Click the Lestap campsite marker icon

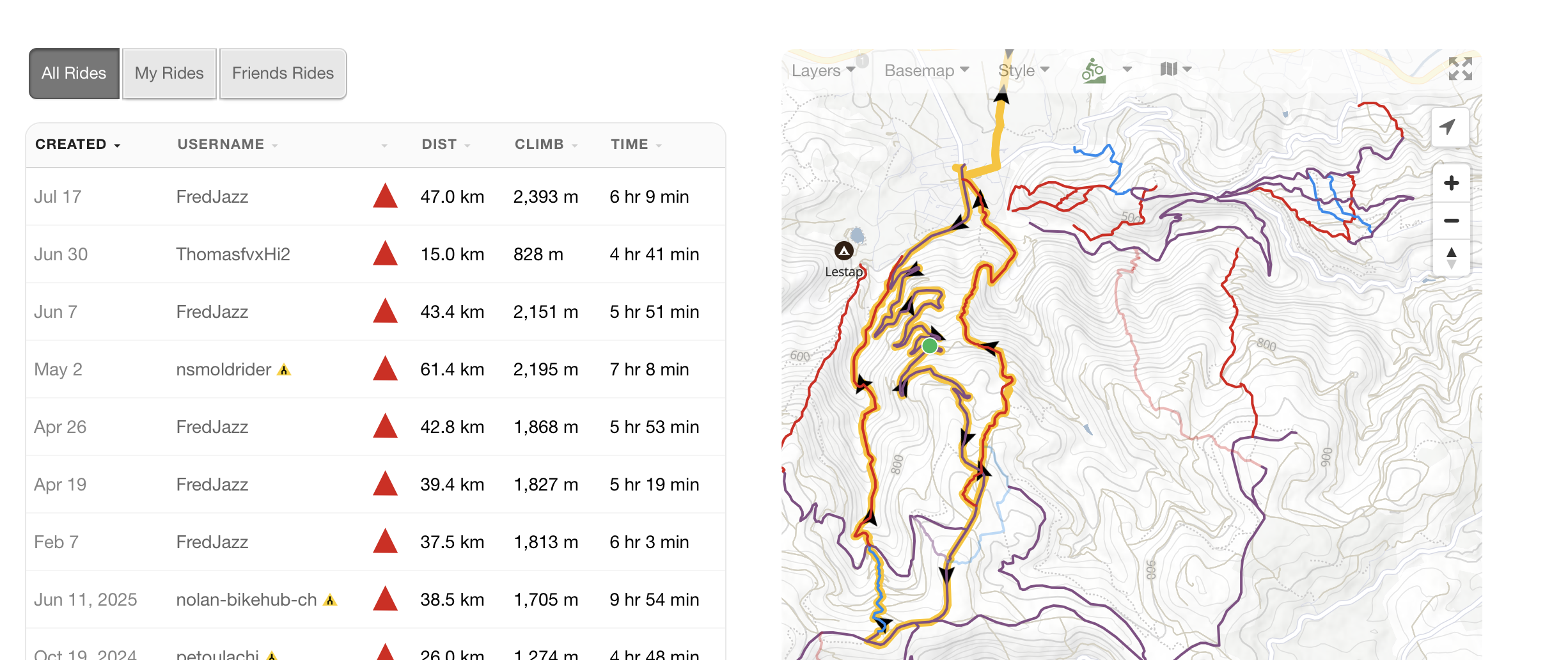(844, 251)
